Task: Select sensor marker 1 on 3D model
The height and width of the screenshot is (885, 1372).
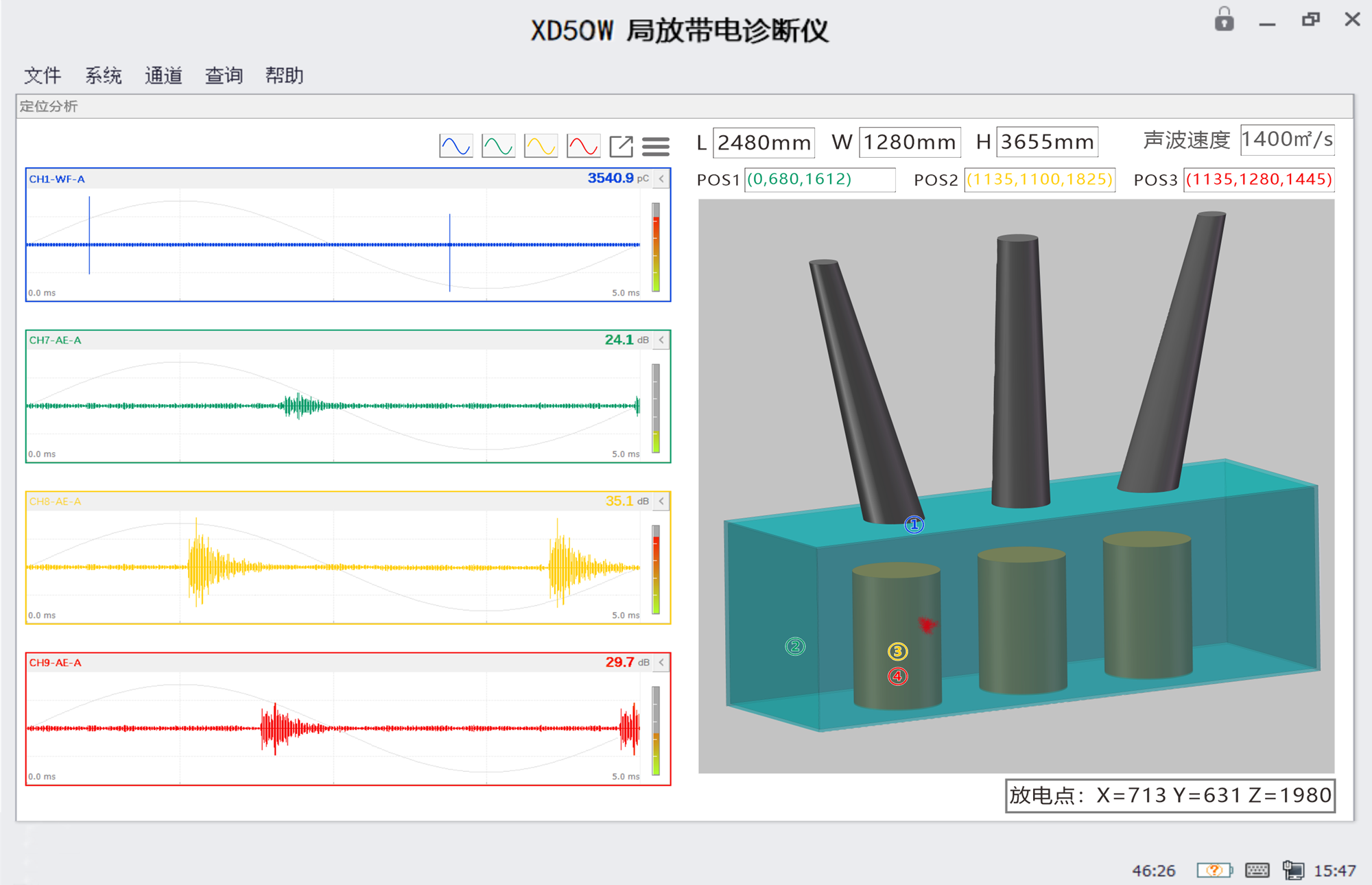Action: click(914, 525)
